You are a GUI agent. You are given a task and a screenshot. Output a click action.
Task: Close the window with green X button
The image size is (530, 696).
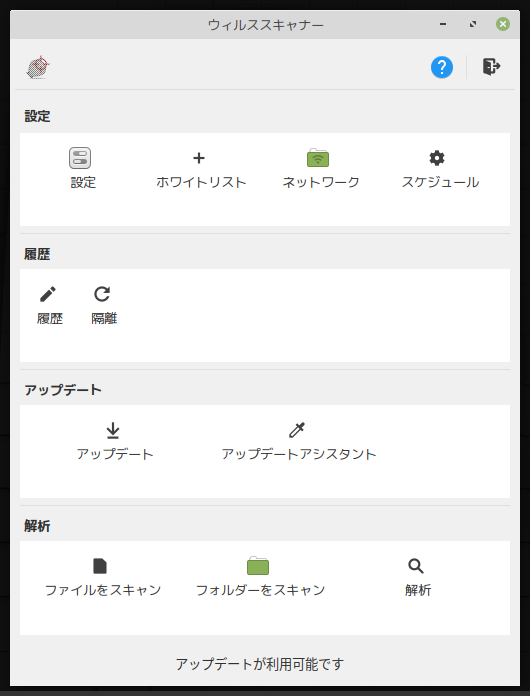[x=502, y=24]
